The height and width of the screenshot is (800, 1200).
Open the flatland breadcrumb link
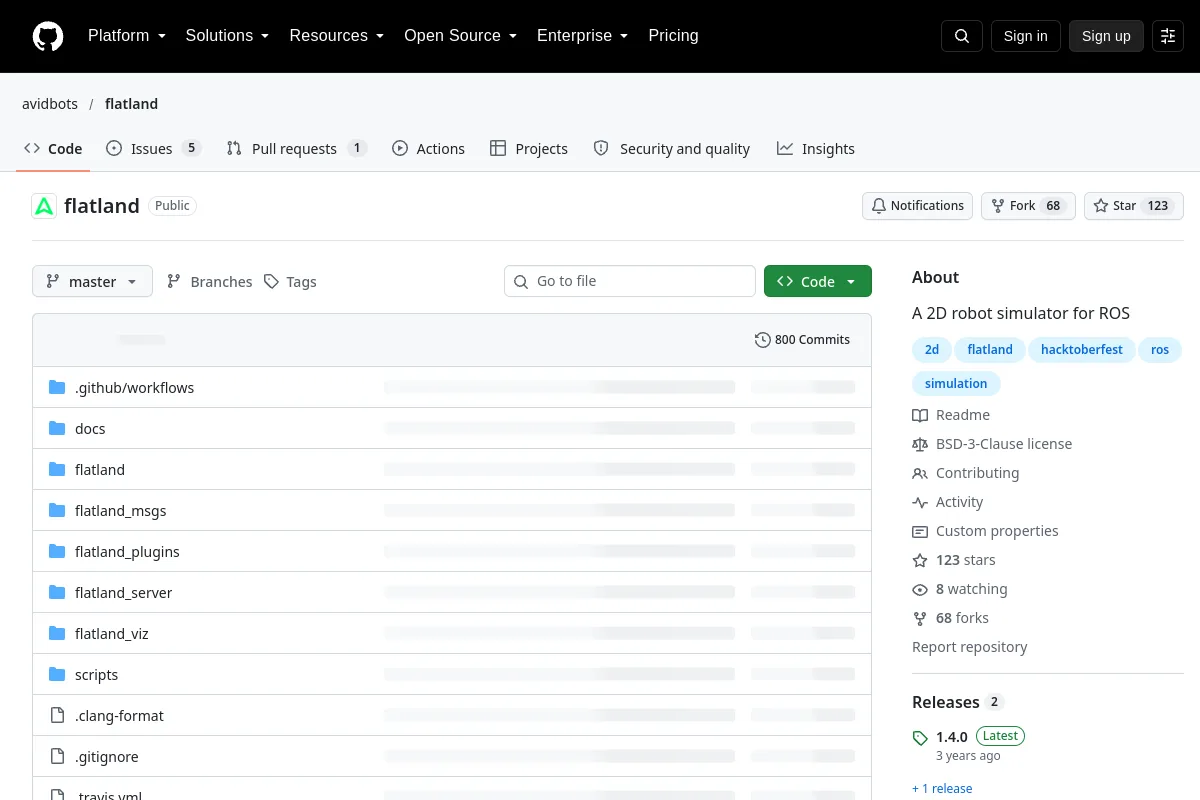pos(131,104)
